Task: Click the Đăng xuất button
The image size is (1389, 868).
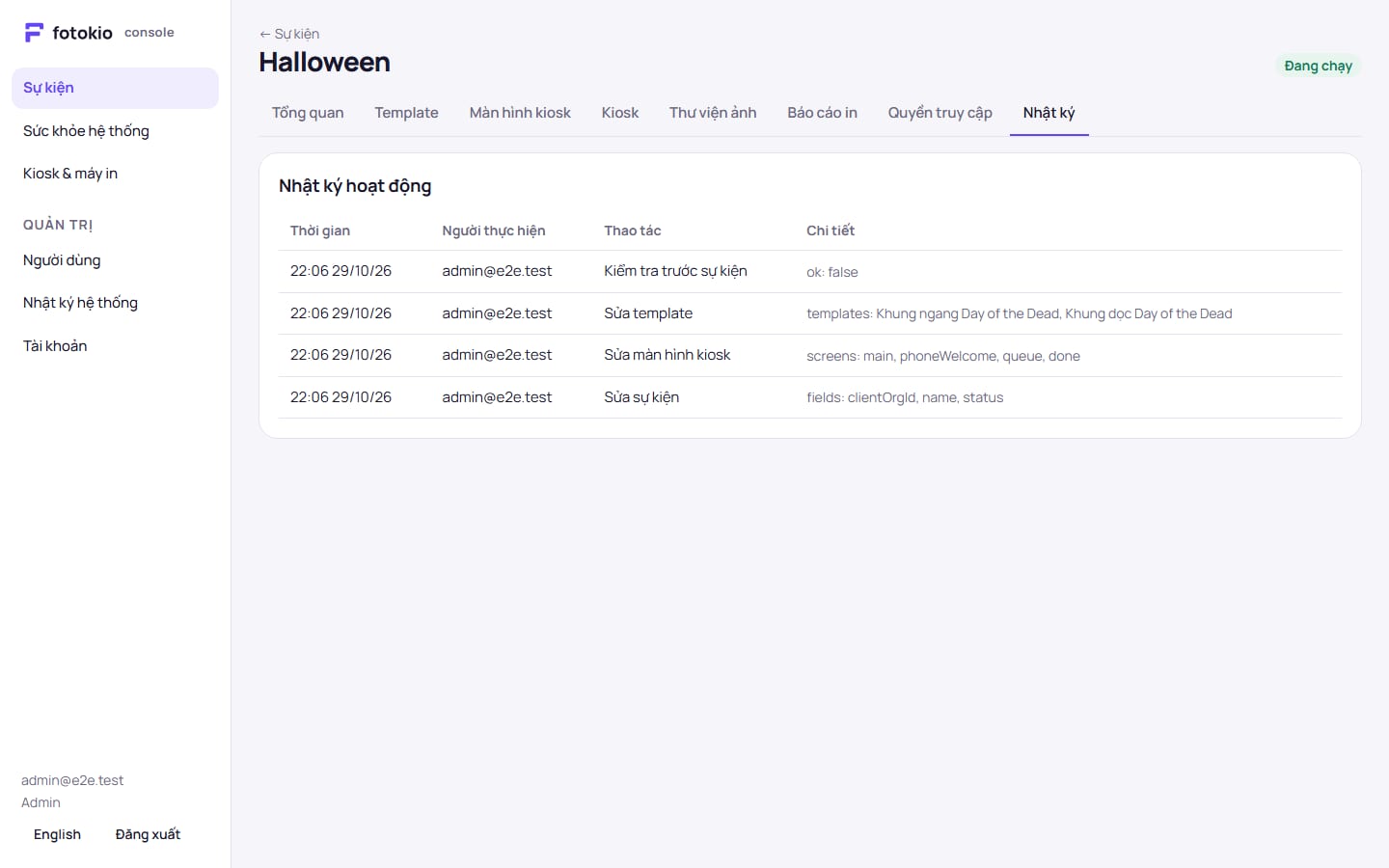Action: (x=148, y=835)
